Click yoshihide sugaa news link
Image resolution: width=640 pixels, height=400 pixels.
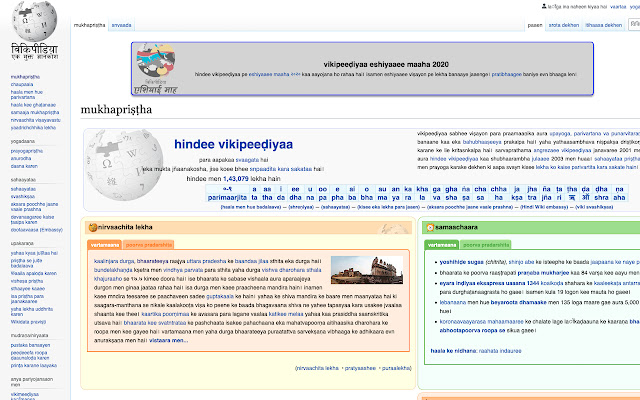click(x=461, y=262)
